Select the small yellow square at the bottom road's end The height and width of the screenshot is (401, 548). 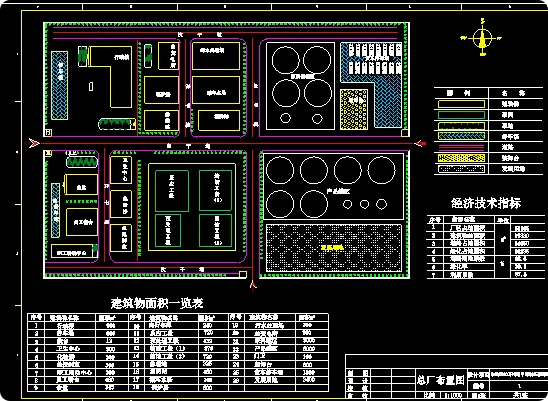[x=243, y=274]
